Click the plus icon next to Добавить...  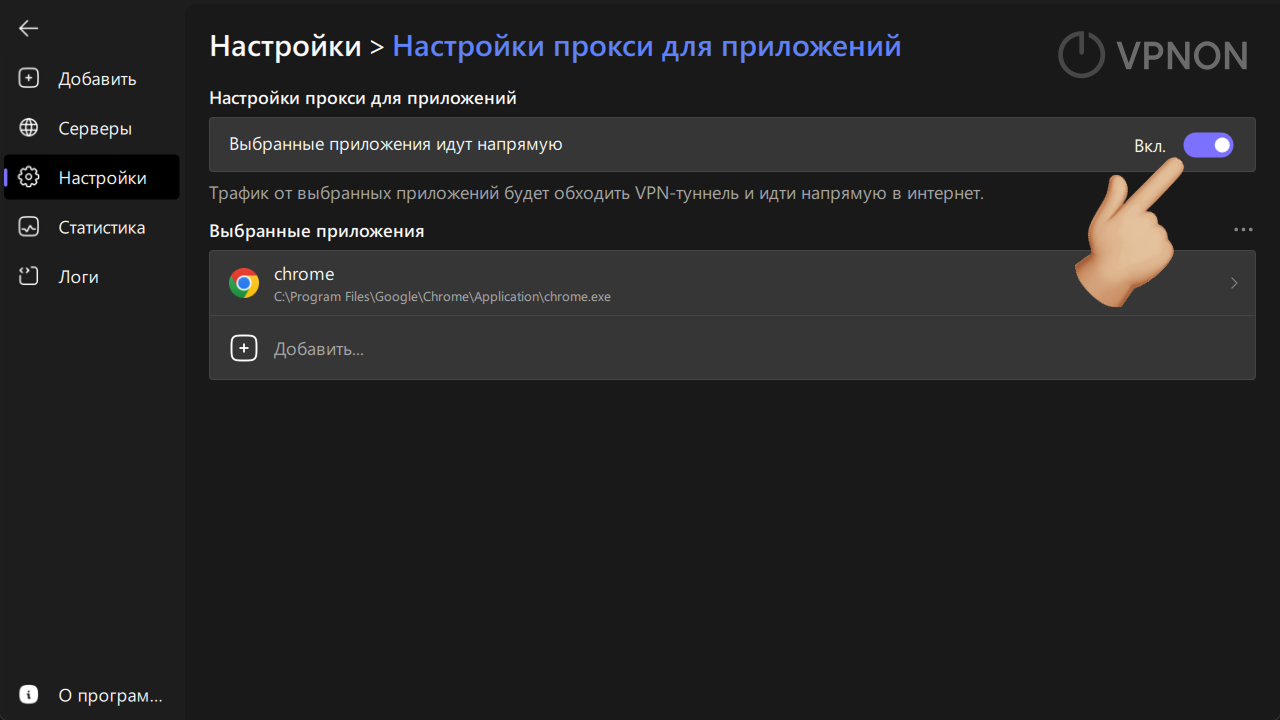244,347
